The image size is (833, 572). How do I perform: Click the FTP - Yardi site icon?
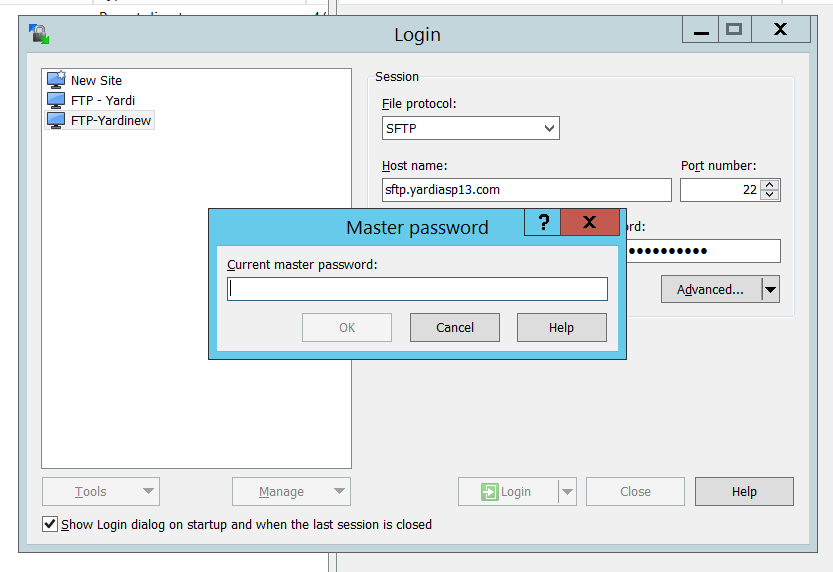pos(56,100)
